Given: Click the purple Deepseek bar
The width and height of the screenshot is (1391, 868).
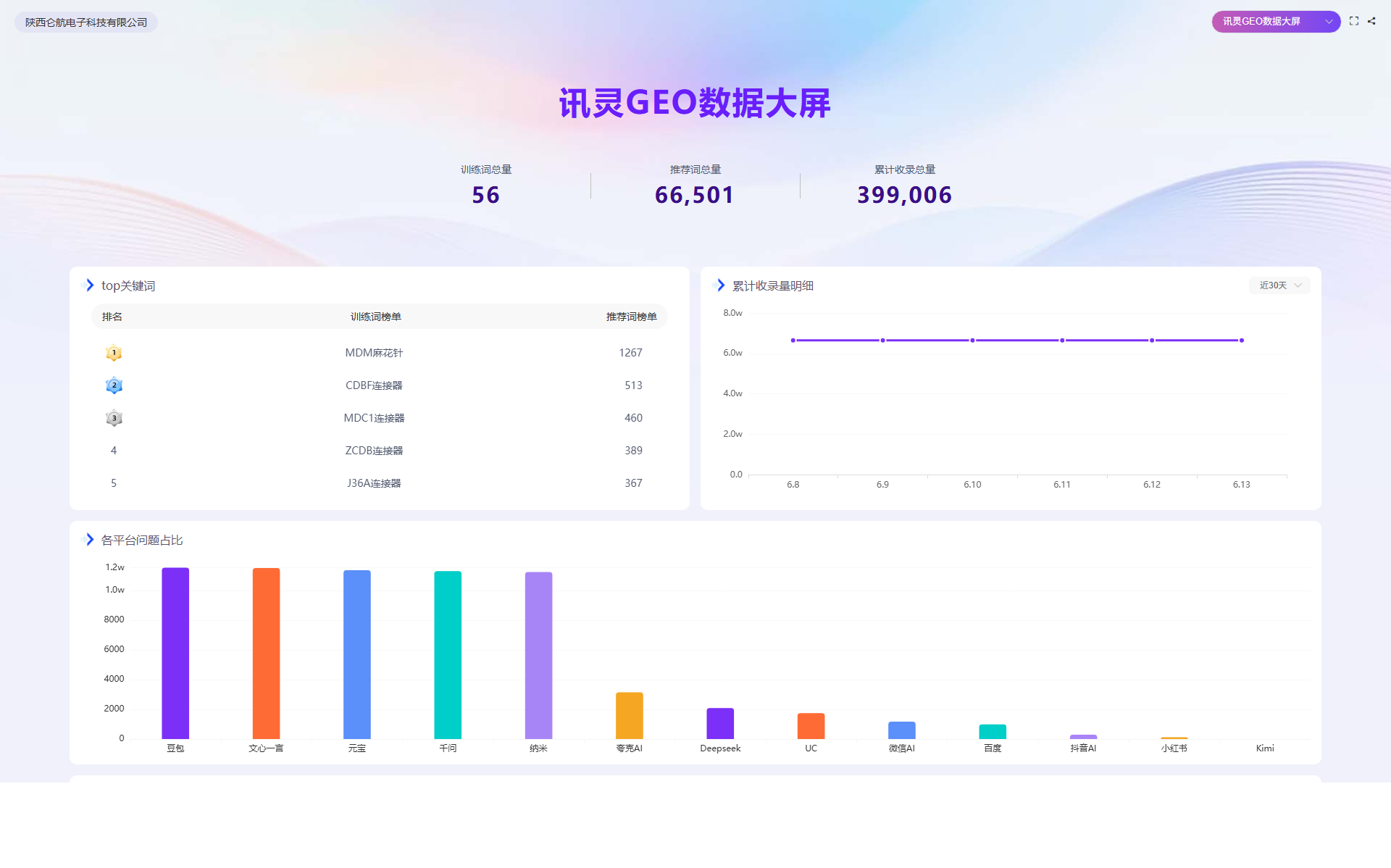Looking at the screenshot, I should 720,724.
